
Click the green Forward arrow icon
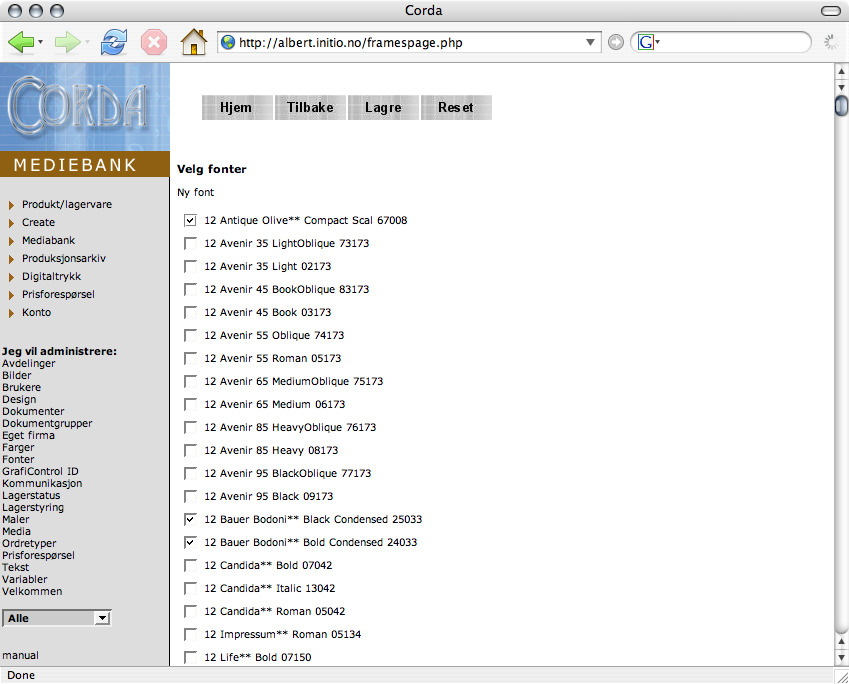67,42
